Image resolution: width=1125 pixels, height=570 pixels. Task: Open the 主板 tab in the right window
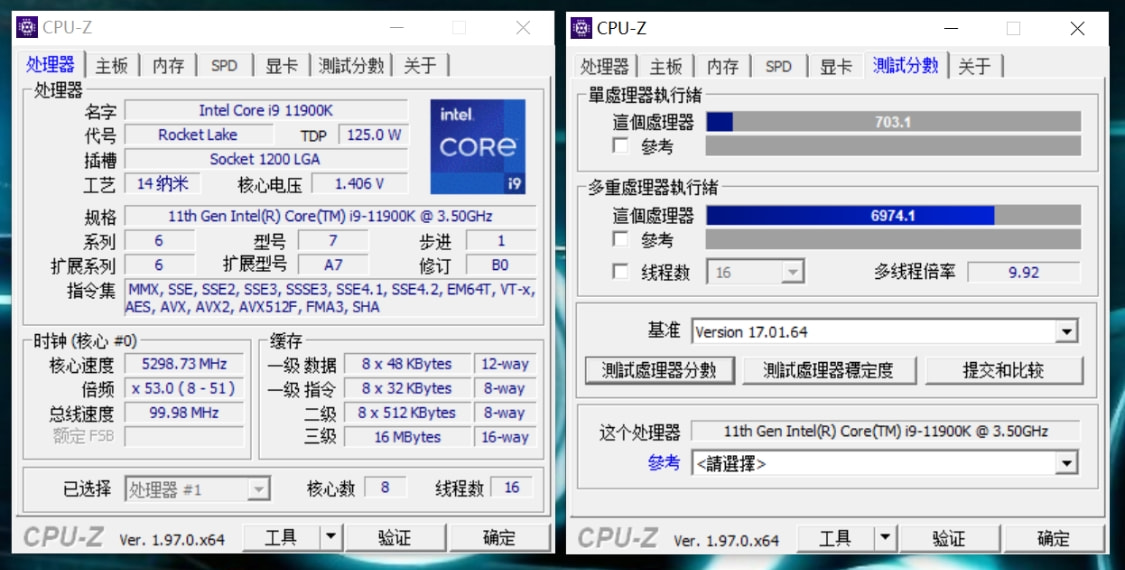click(666, 67)
